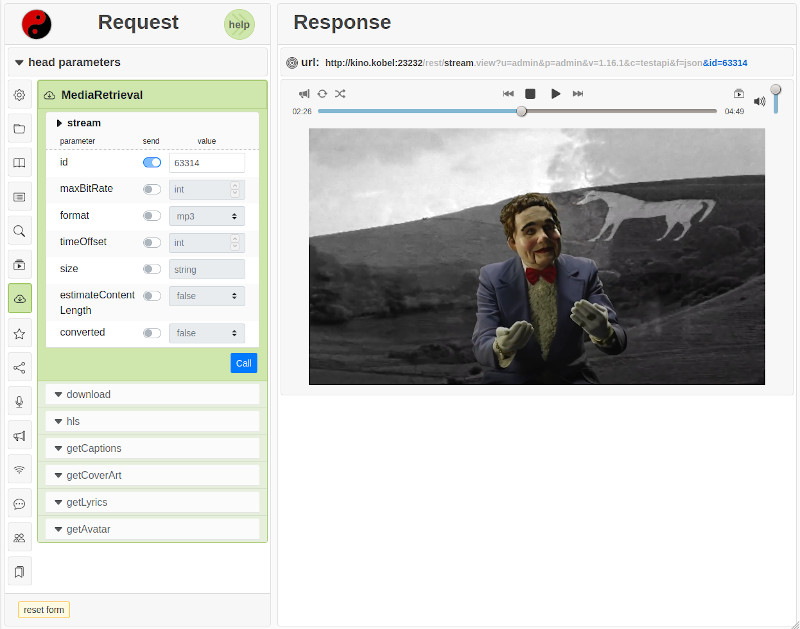This screenshot has width=800, height=629.
Task: Click the id value field 63314
Action: coord(207,163)
